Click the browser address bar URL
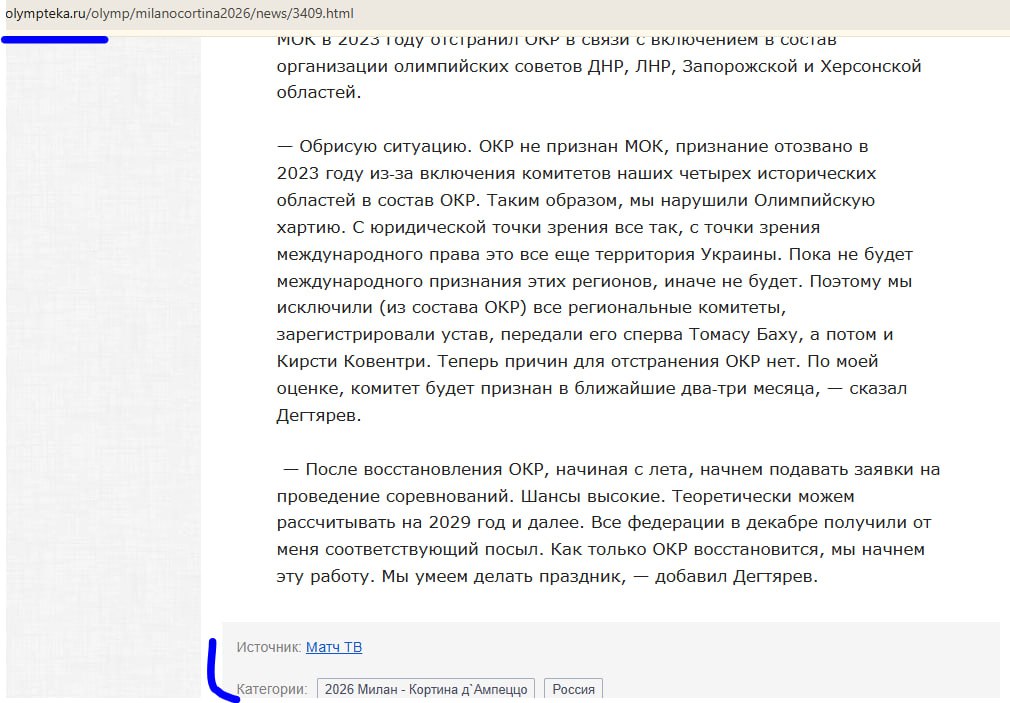 [x=180, y=14]
